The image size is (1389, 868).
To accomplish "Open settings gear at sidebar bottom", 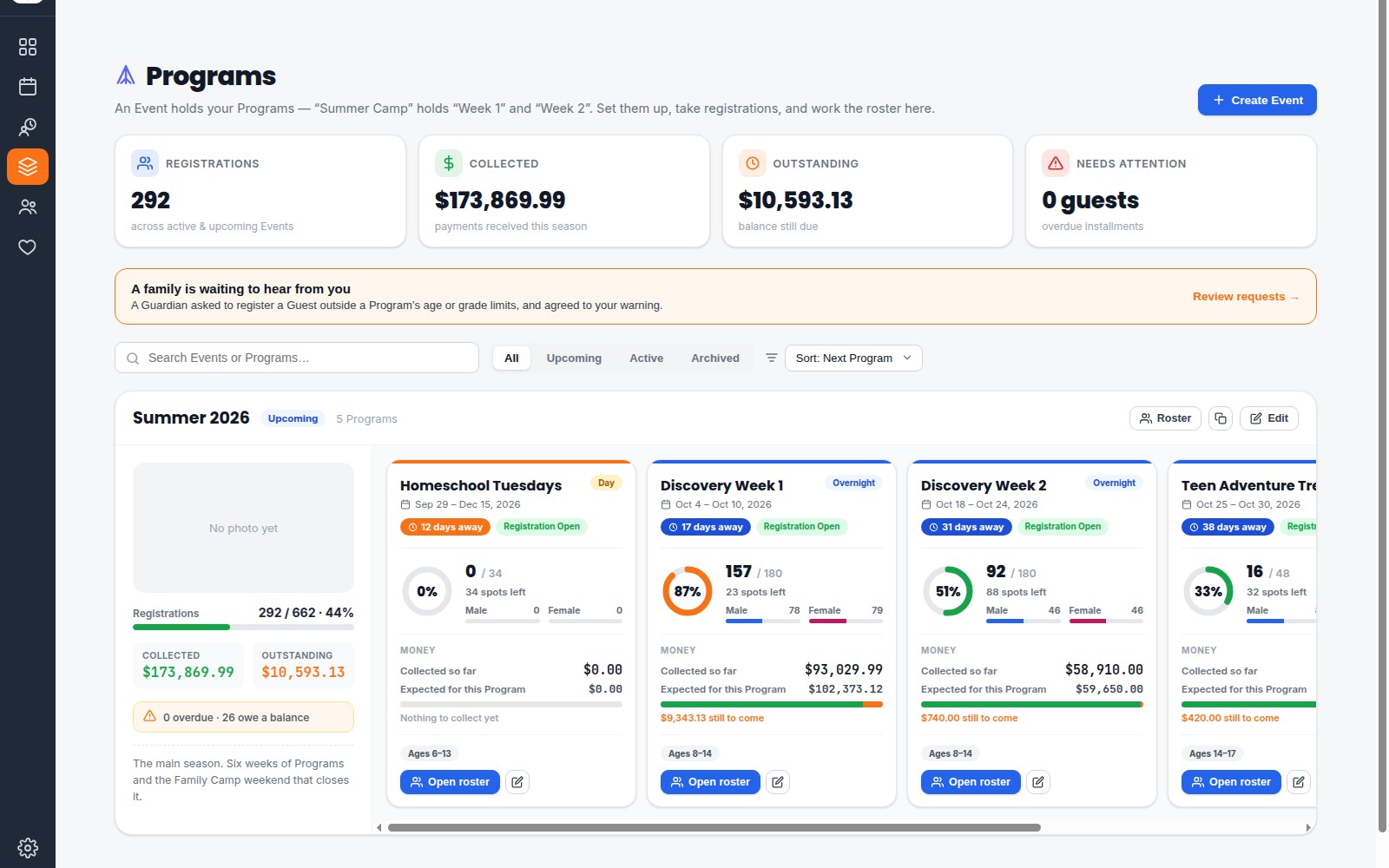I will pos(28,847).
